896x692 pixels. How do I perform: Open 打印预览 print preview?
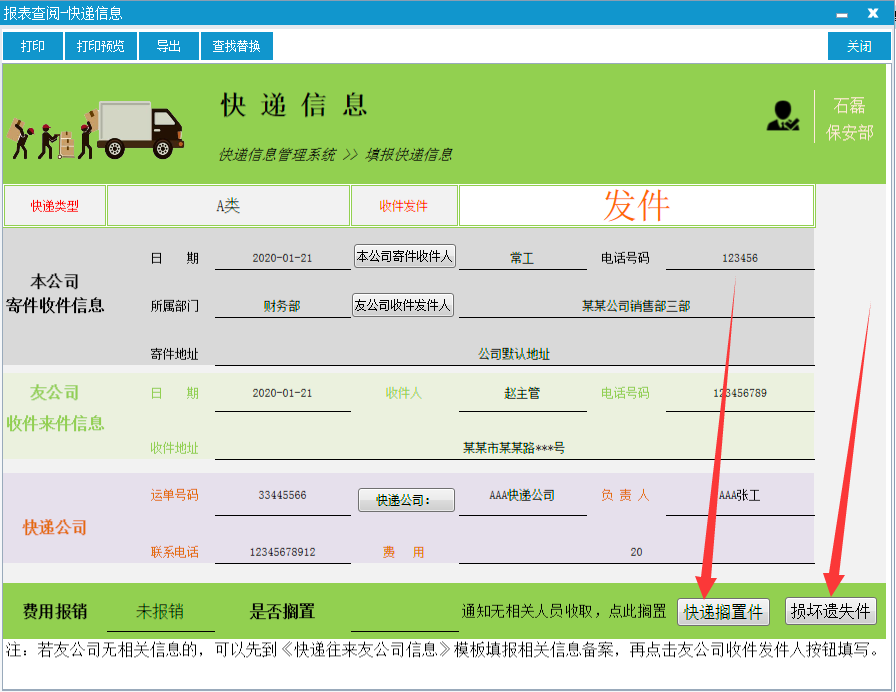(x=101, y=46)
